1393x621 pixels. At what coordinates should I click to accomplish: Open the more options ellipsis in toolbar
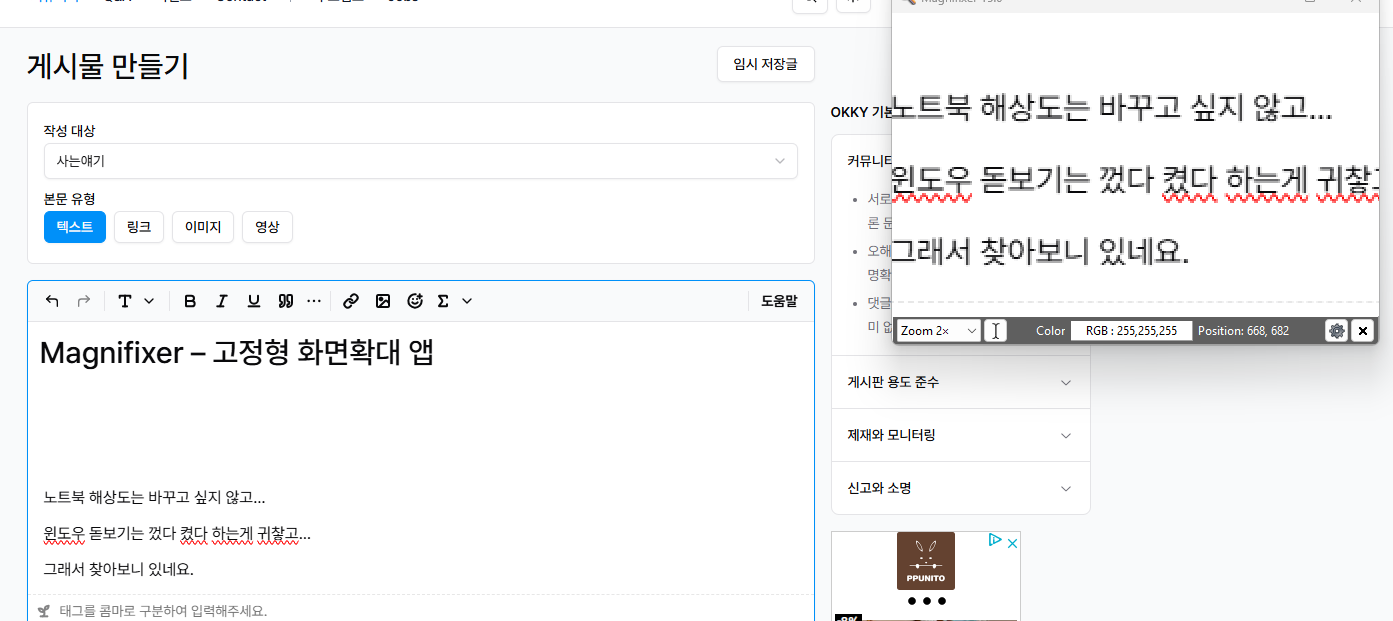coord(314,301)
